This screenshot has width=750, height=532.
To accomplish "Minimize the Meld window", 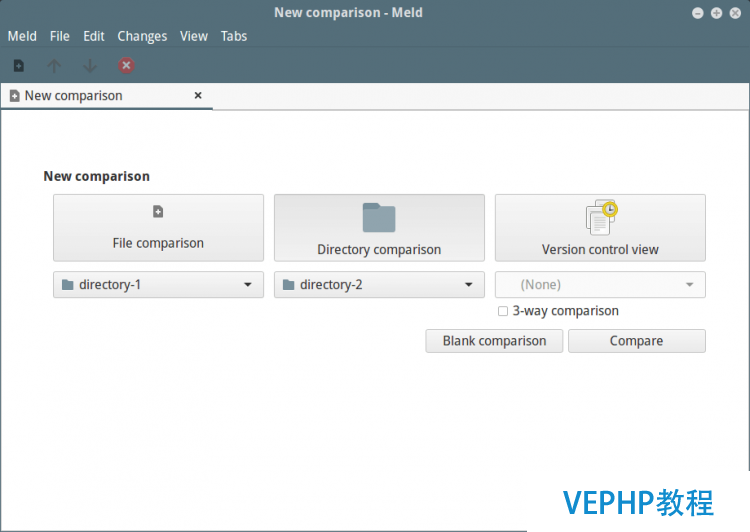I will [x=698, y=13].
